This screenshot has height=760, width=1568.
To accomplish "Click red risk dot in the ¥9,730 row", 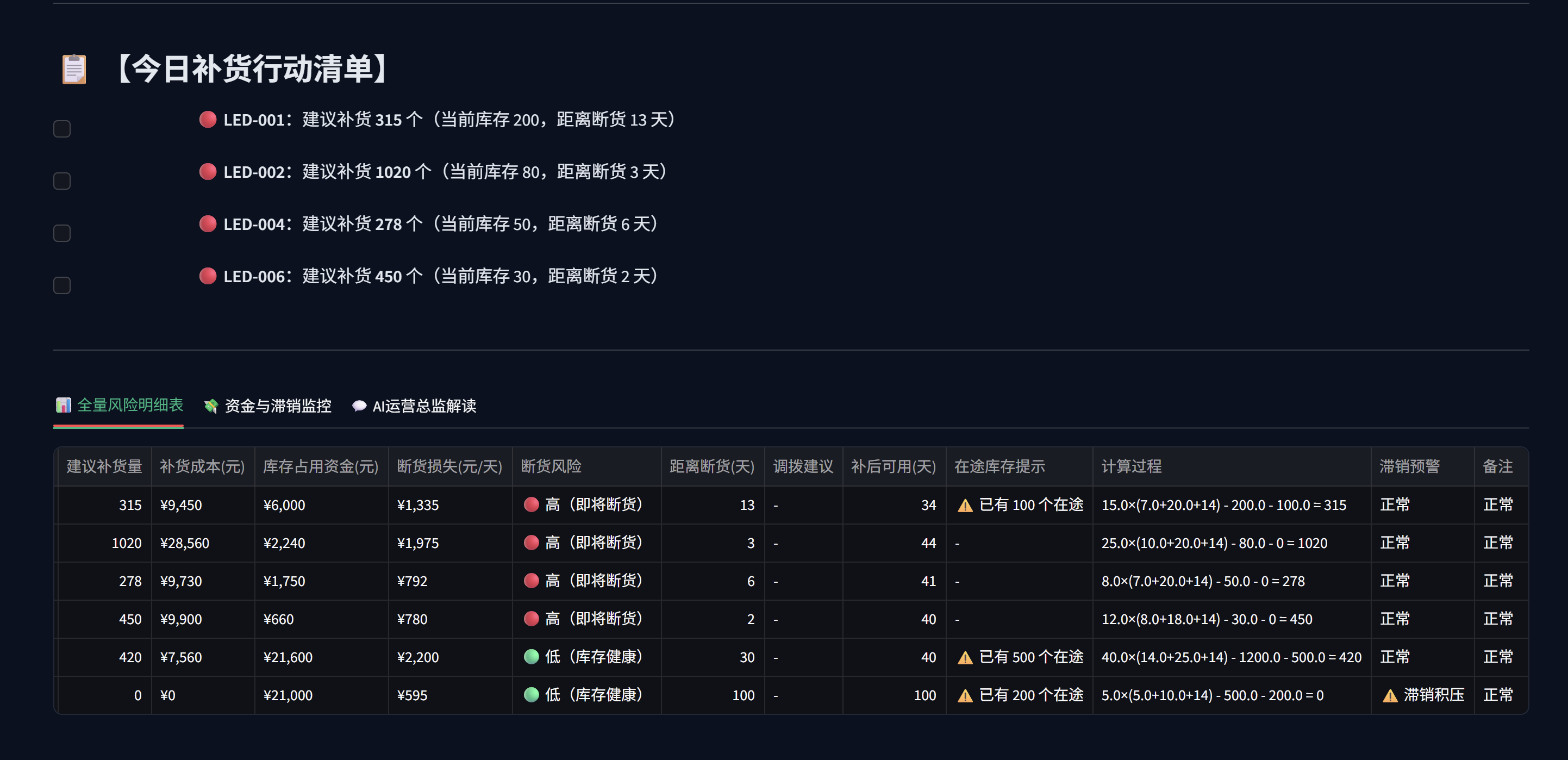I will (532, 581).
